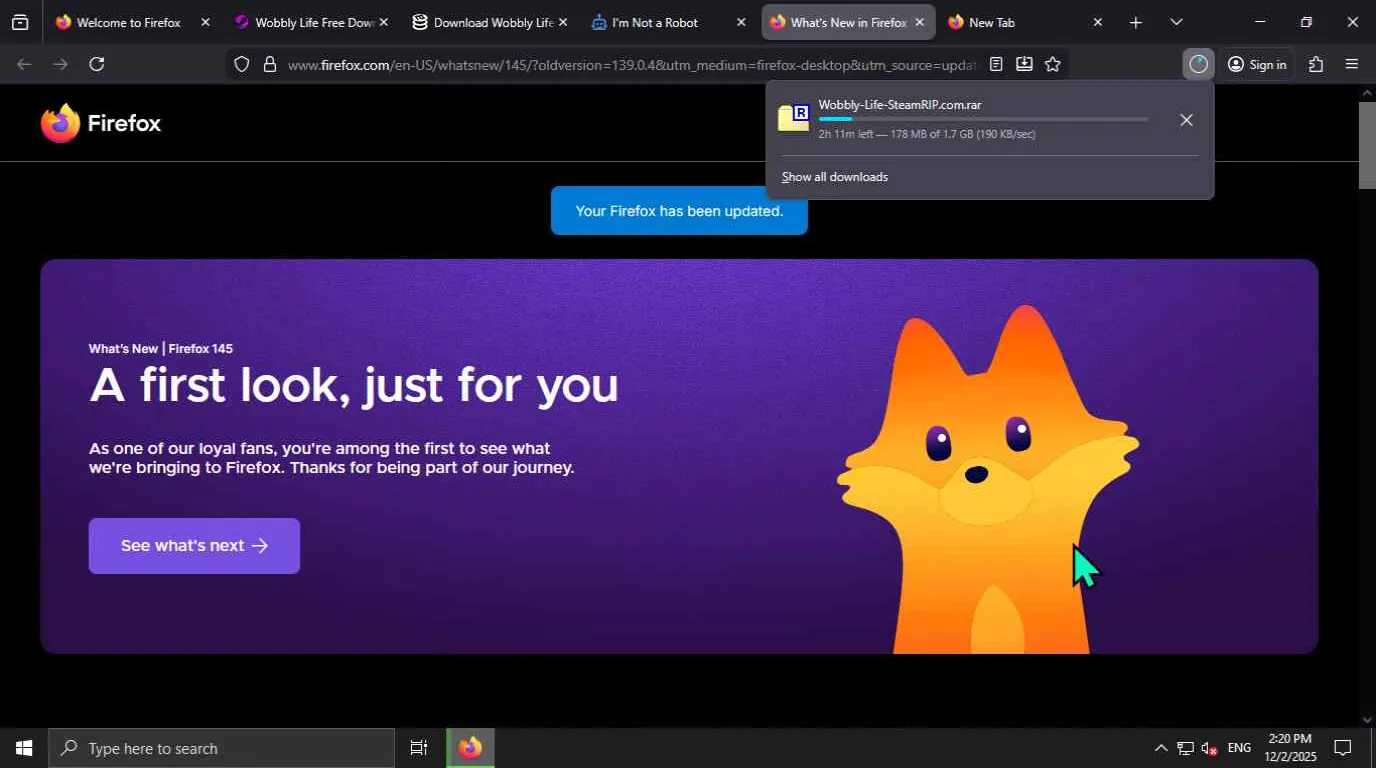The height and width of the screenshot is (768, 1376).
Task: Open the Action Center notifications icon
Action: pyautogui.click(x=1343, y=748)
